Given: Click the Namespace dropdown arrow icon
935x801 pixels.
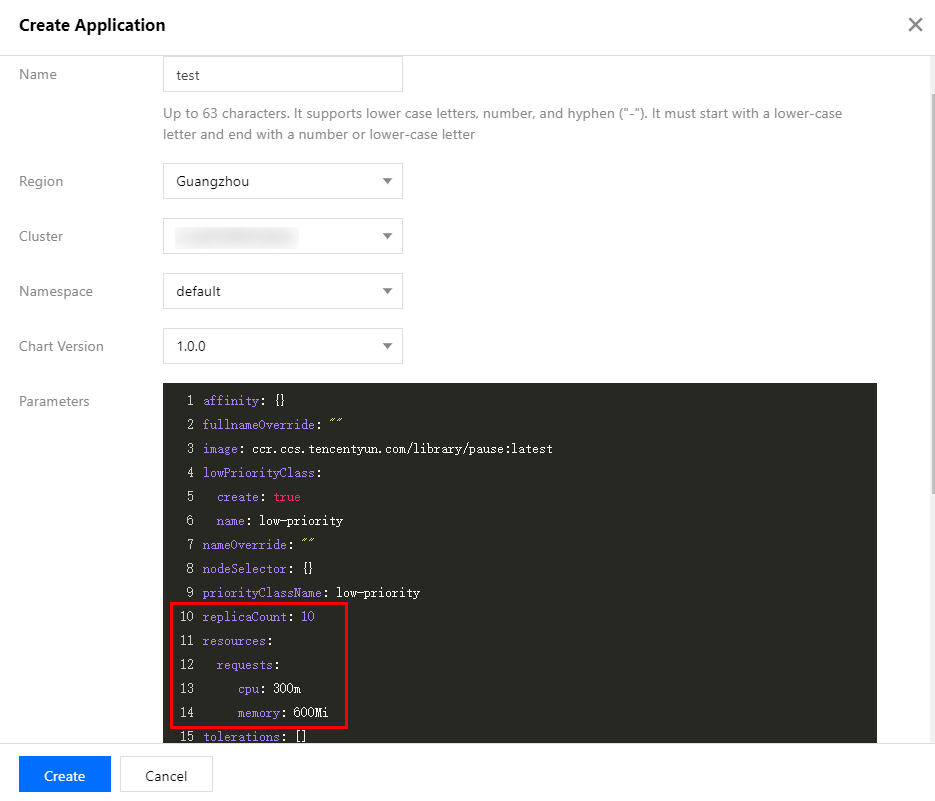Looking at the screenshot, I should [387, 291].
